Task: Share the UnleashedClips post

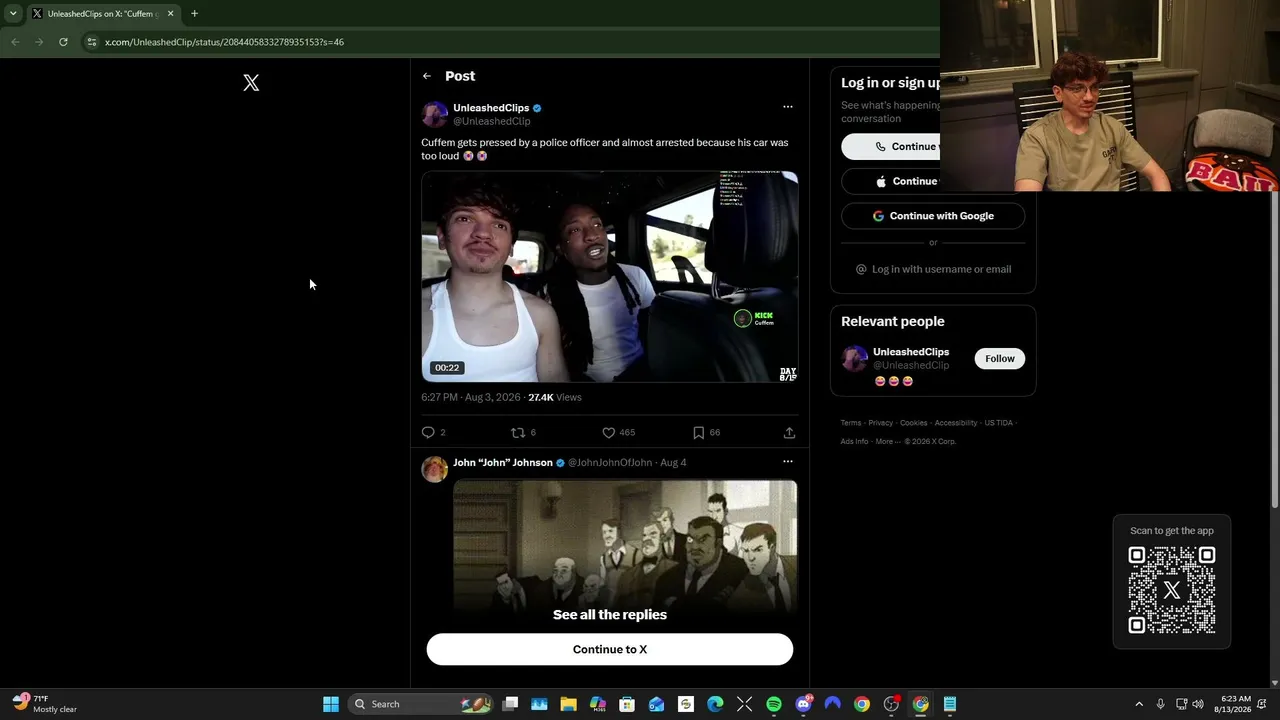Action: point(789,432)
